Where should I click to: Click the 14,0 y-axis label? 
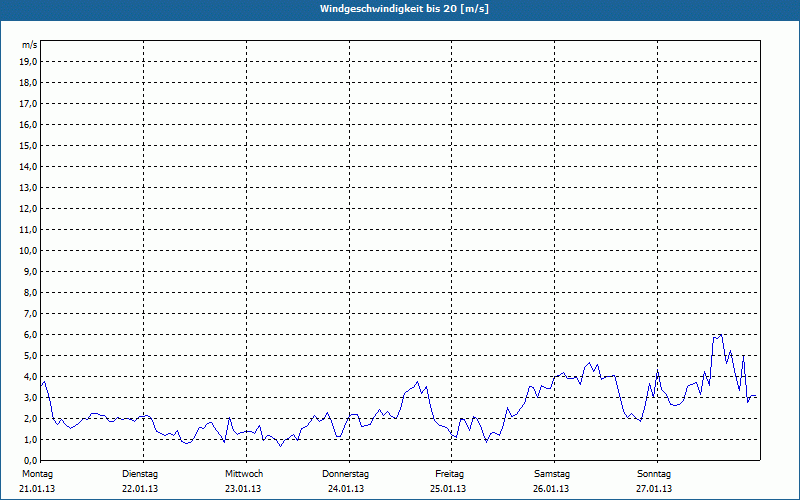28,166
